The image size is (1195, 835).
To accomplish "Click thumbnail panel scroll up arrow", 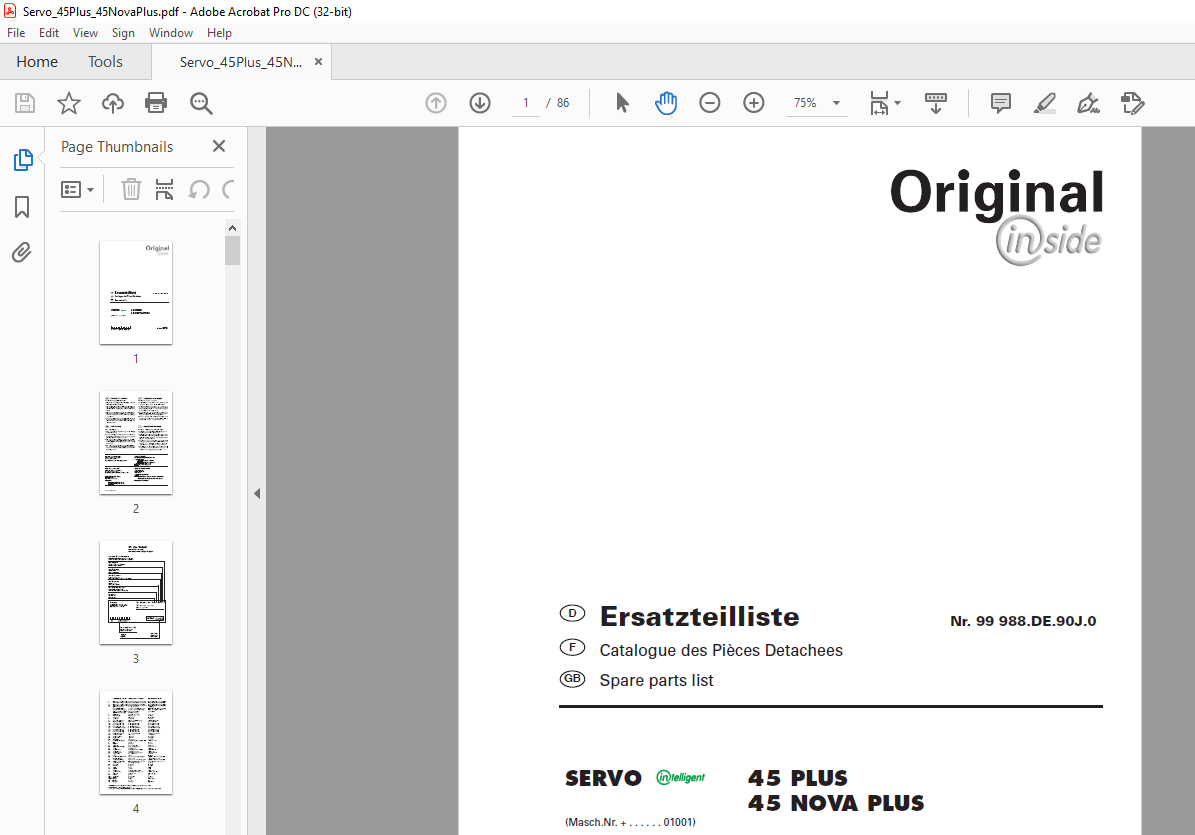I will [232, 228].
